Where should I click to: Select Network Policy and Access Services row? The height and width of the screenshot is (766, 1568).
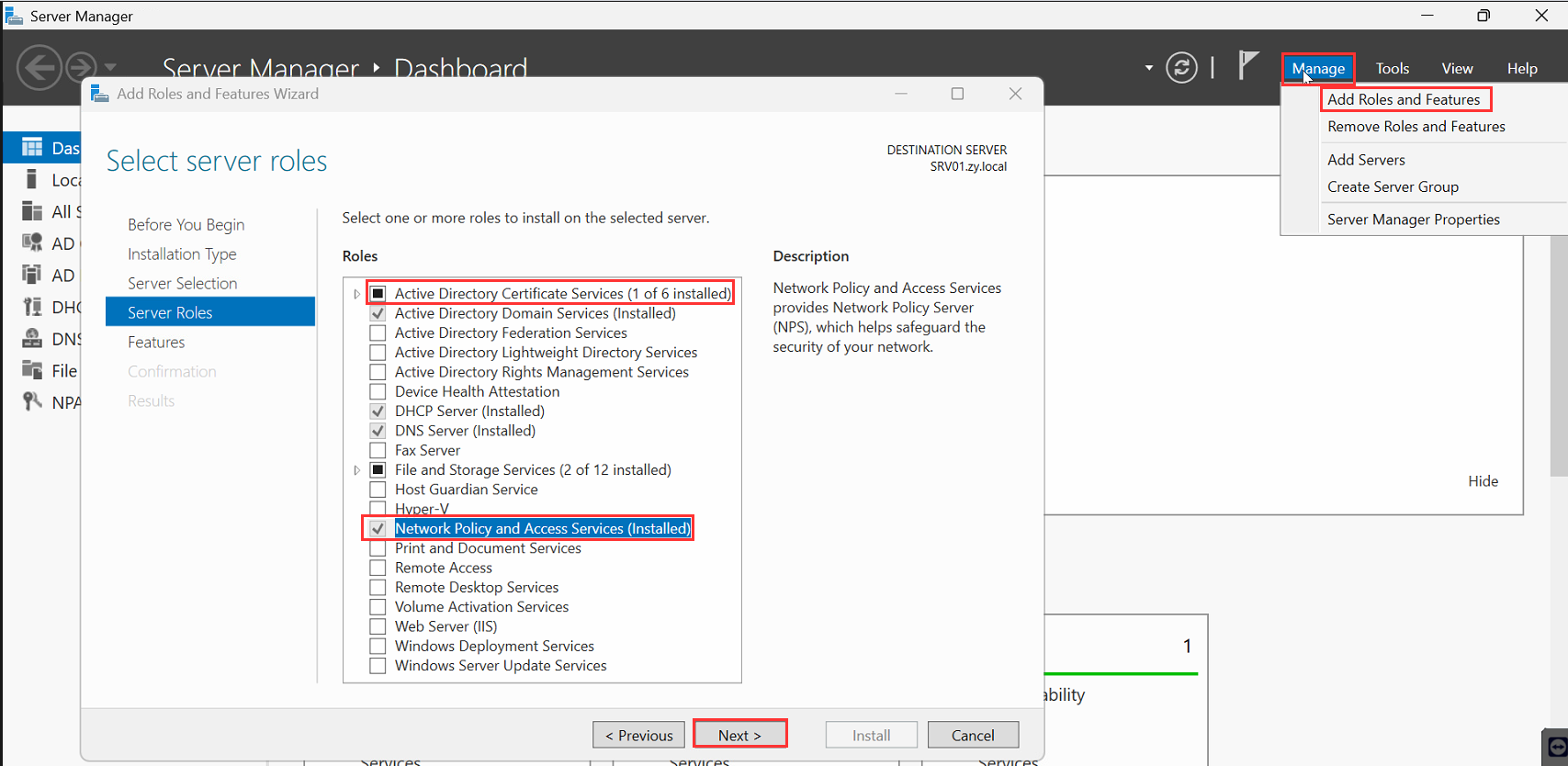pyautogui.click(x=542, y=529)
